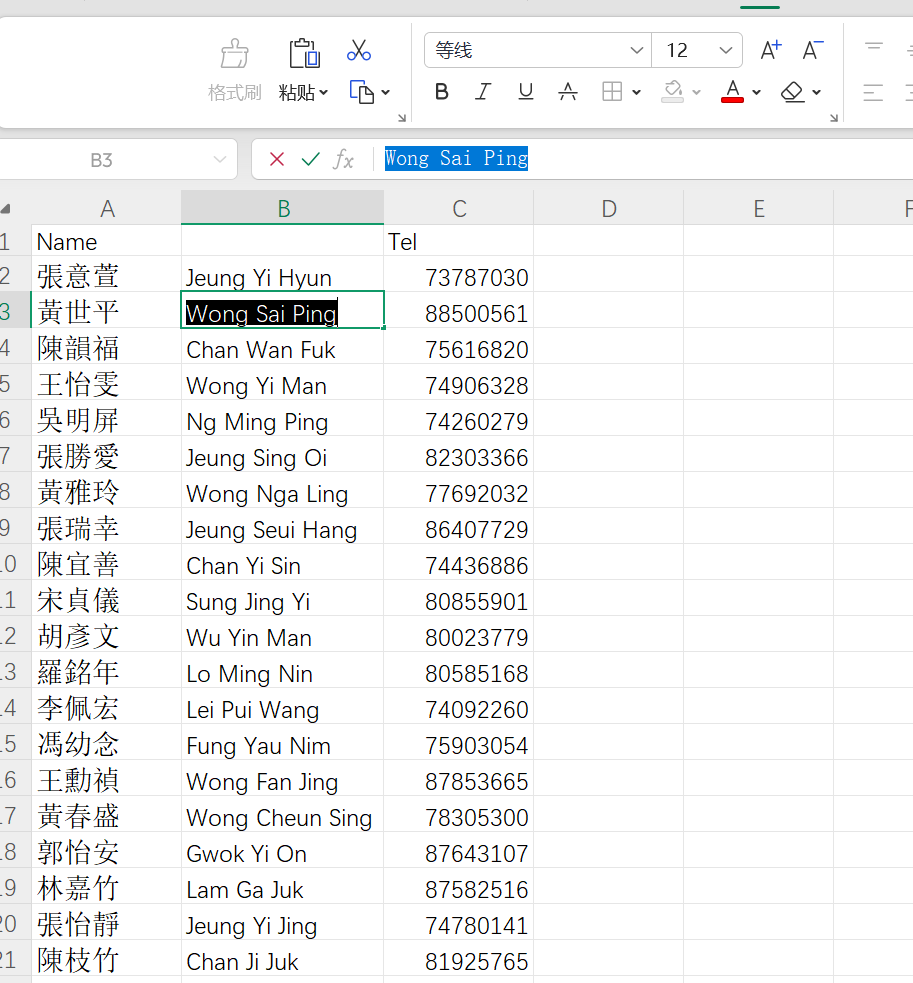Click the Name Box showing B3

click(x=102, y=160)
